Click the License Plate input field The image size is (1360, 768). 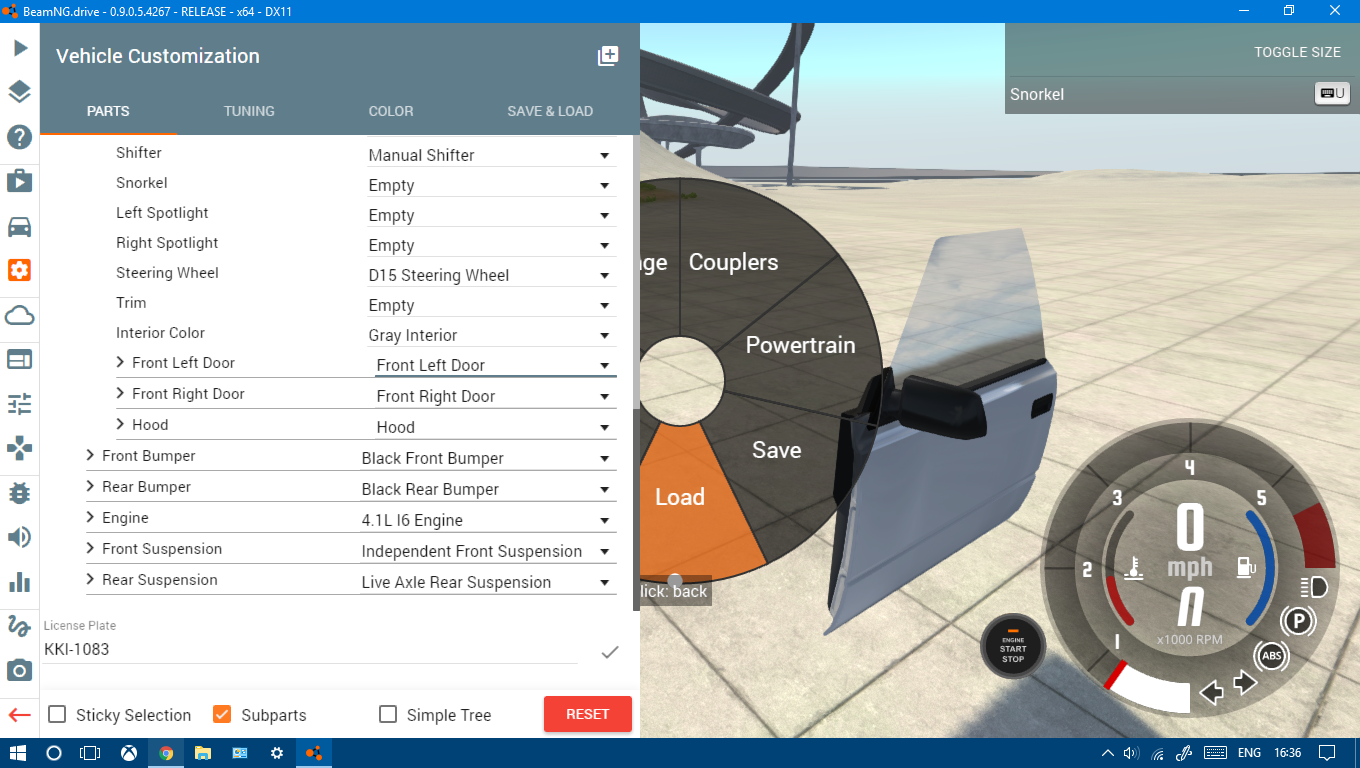(310, 649)
